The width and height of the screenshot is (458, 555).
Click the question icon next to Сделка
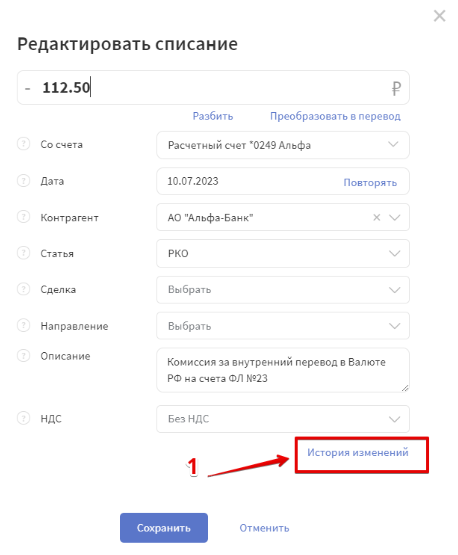(x=23, y=289)
